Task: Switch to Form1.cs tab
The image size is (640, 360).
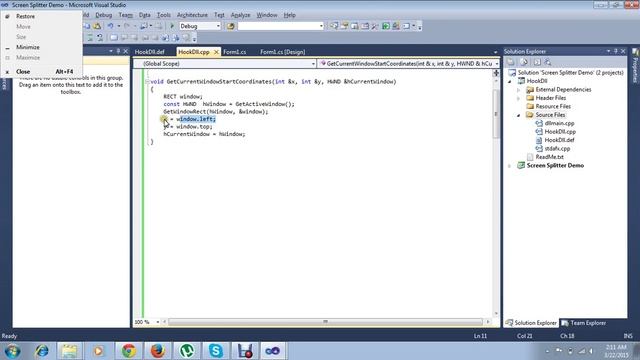Action: [x=234, y=52]
